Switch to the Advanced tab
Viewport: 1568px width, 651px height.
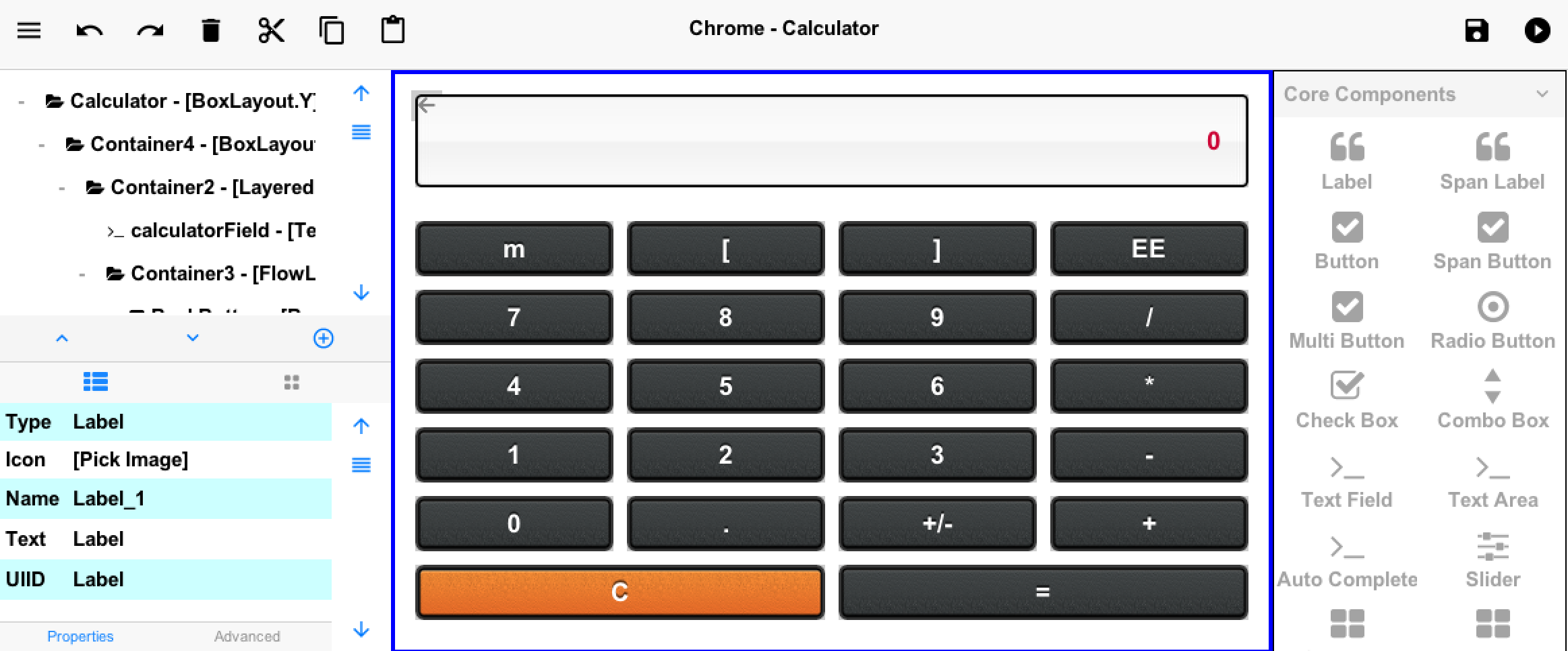tap(247, 636)
